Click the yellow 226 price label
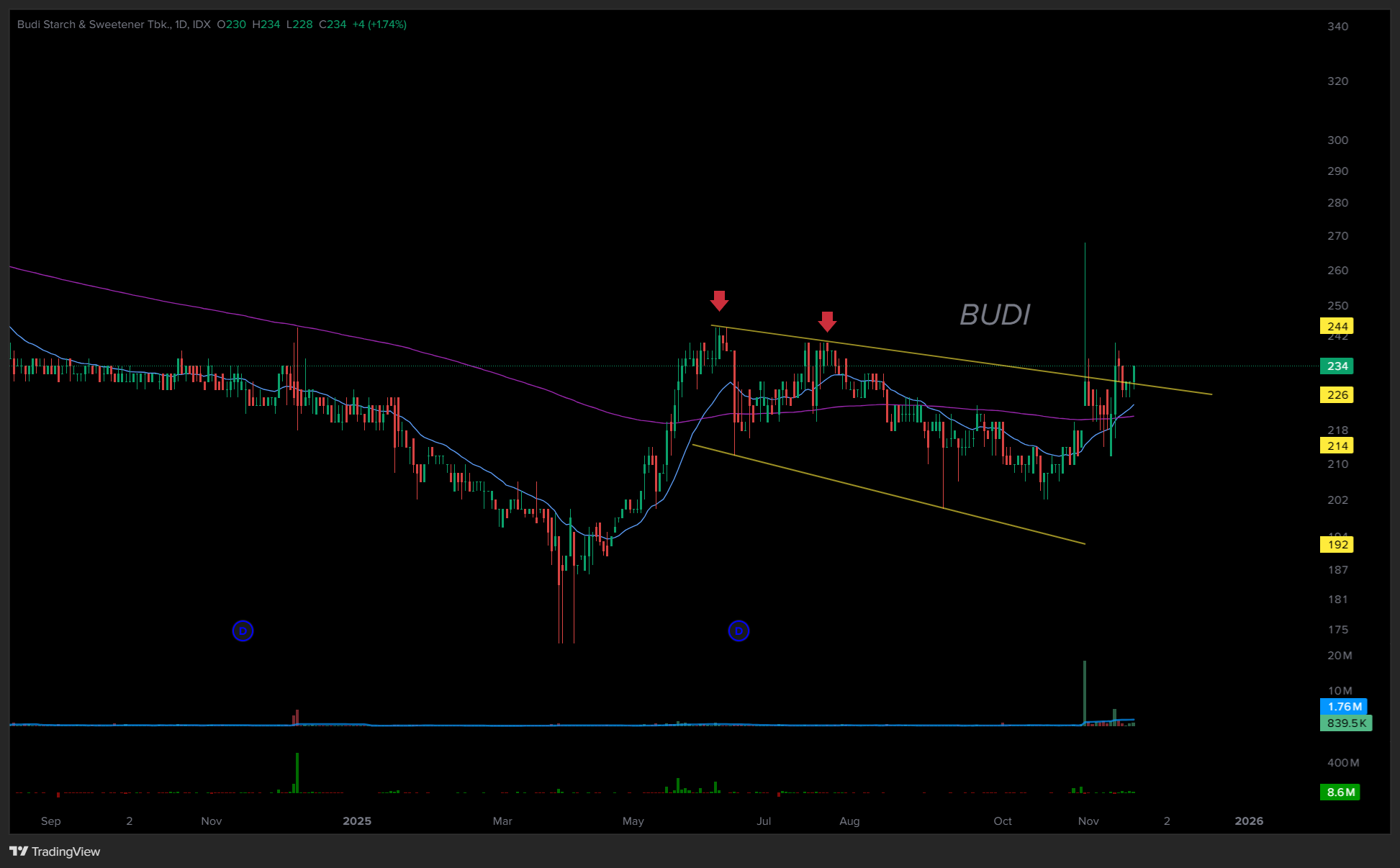 coord(1337,395)
